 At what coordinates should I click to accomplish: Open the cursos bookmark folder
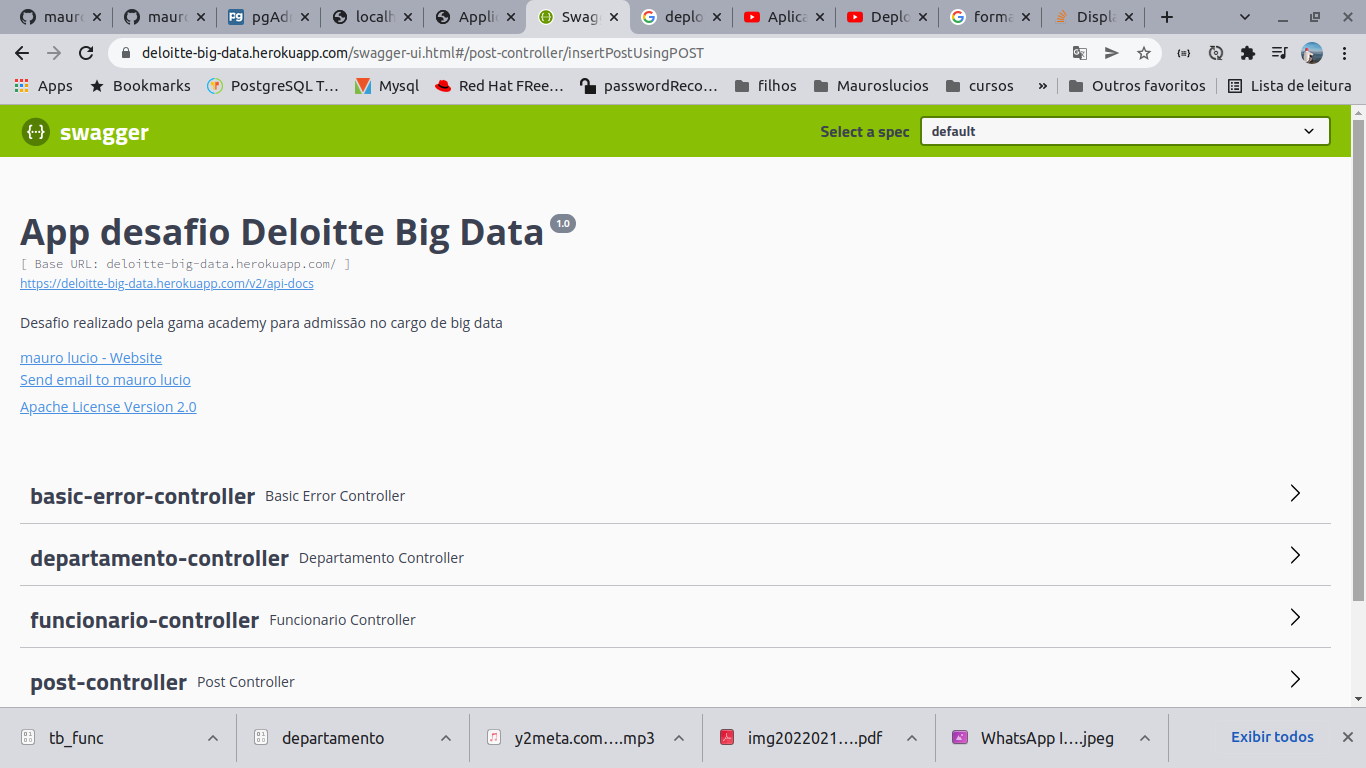[x=979, y=86]
